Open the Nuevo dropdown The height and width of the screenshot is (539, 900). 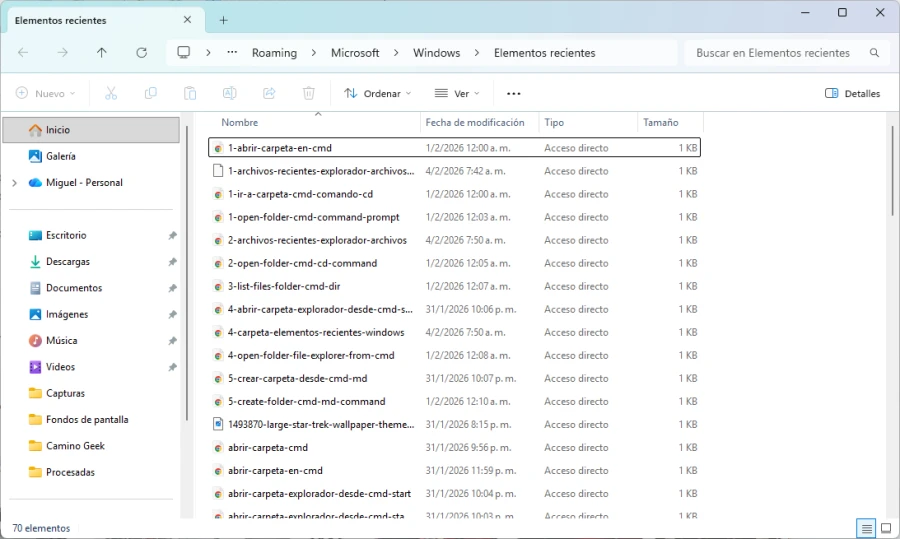(46, 94)
